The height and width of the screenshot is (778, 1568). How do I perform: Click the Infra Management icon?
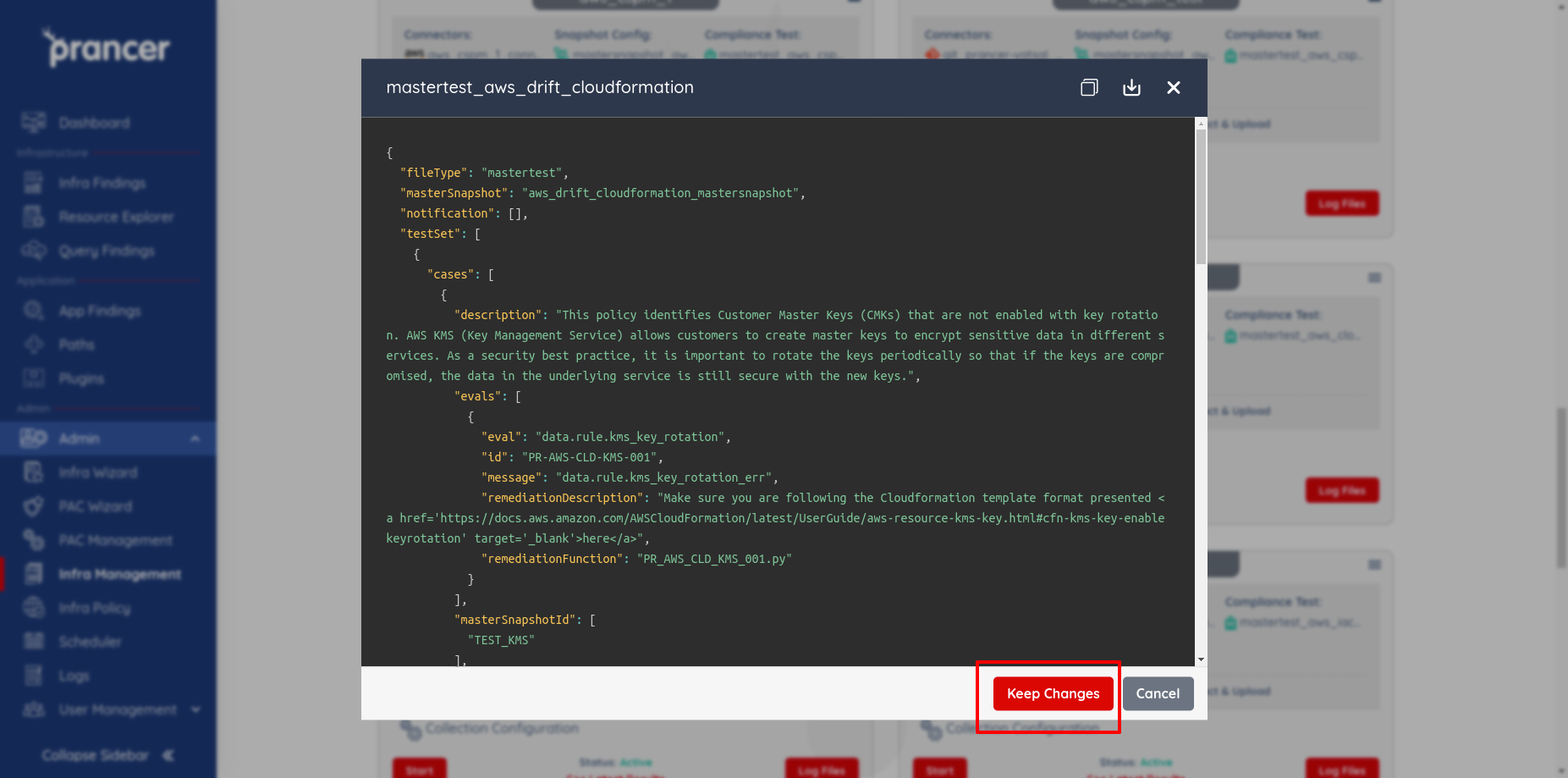[34, 573]
